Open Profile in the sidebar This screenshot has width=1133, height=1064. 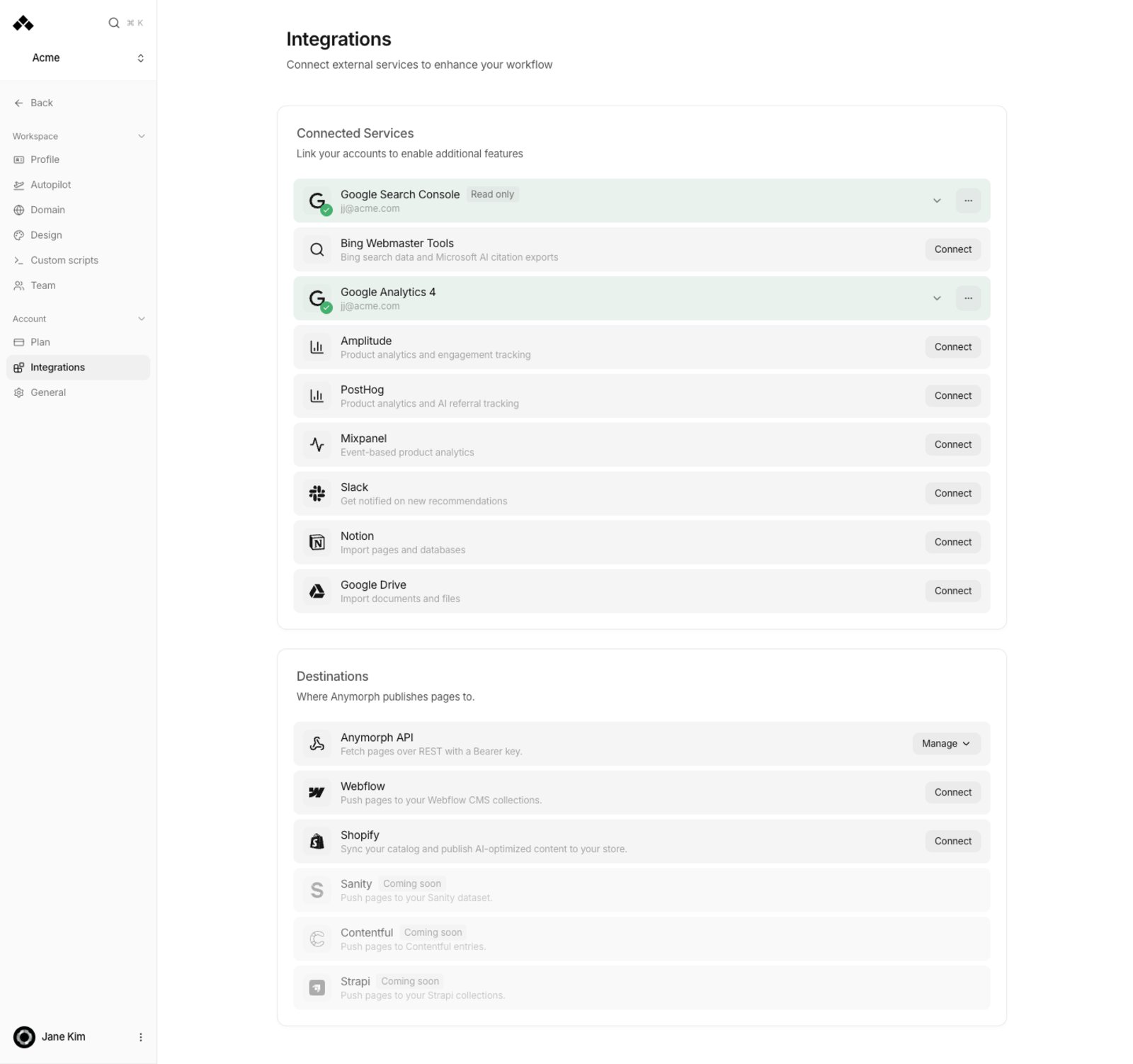click(x=78, y=159)
